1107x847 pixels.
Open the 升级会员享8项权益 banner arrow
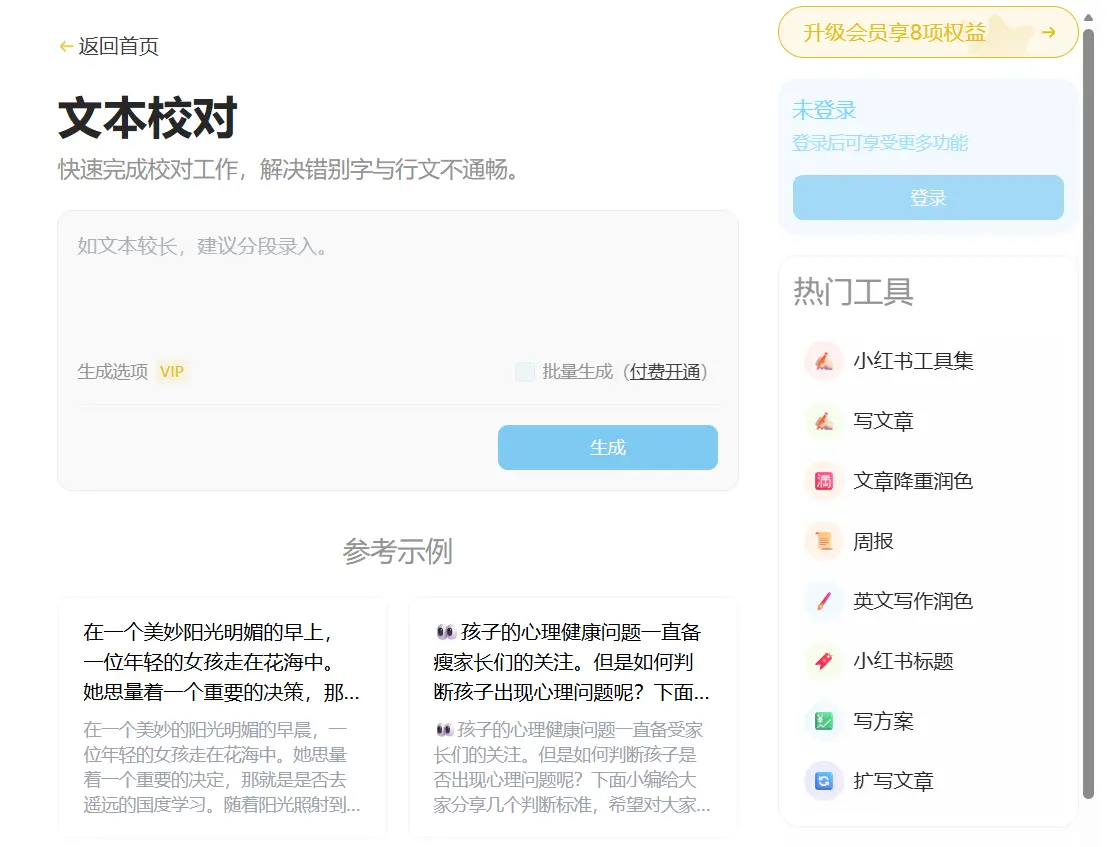(1048, 32)
